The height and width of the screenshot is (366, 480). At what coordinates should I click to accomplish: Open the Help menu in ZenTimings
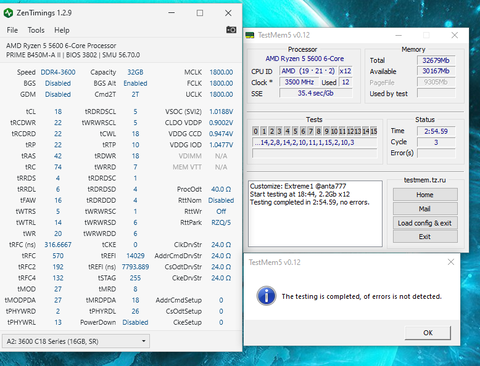(62, 30)
